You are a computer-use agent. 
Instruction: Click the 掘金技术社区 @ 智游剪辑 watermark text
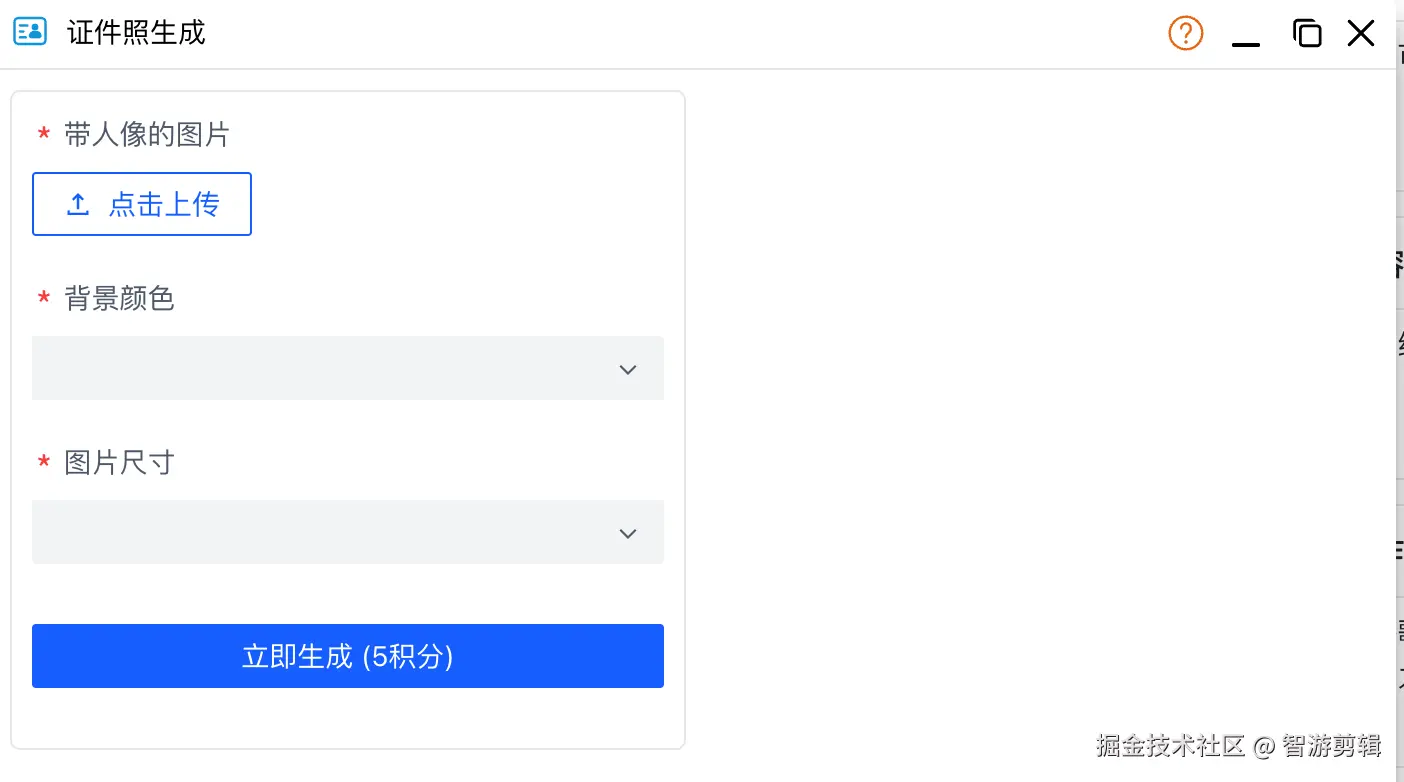pyautogui.click(x=1238, y=746)
